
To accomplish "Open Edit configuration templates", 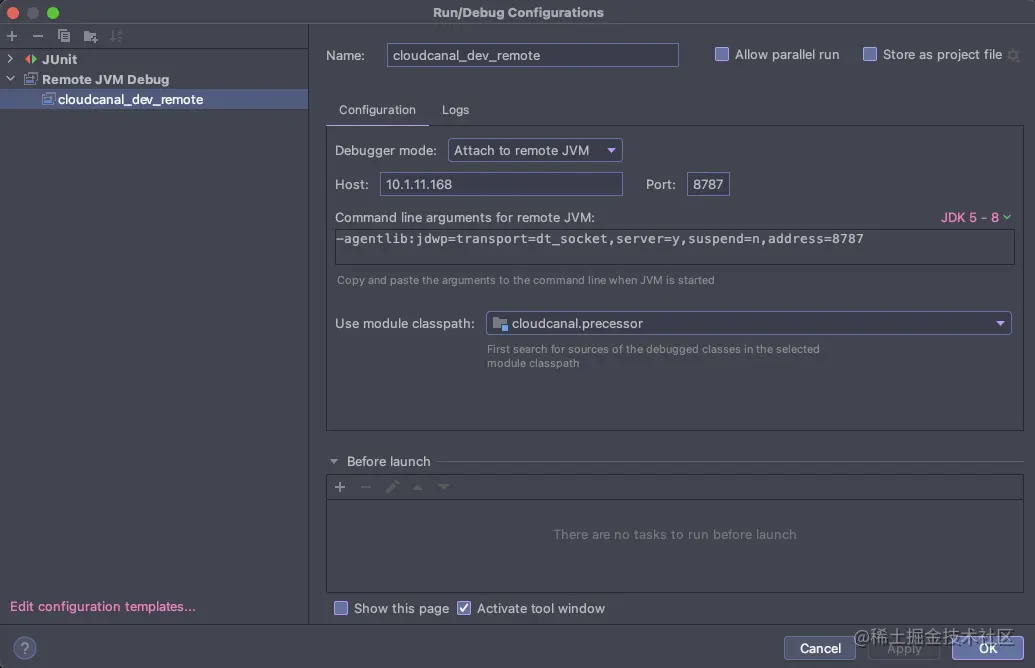I will 101,606.
